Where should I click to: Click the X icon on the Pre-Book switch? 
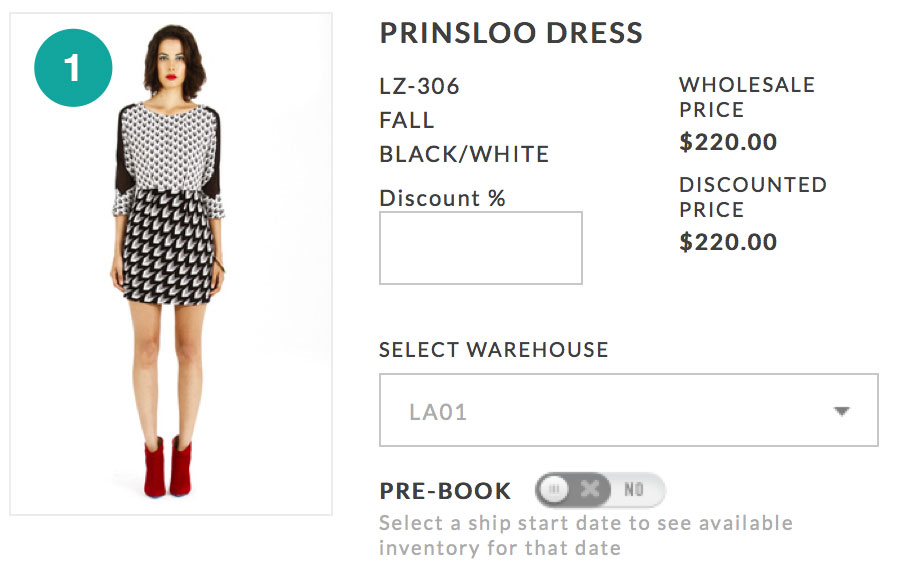(x=590, y=490)
